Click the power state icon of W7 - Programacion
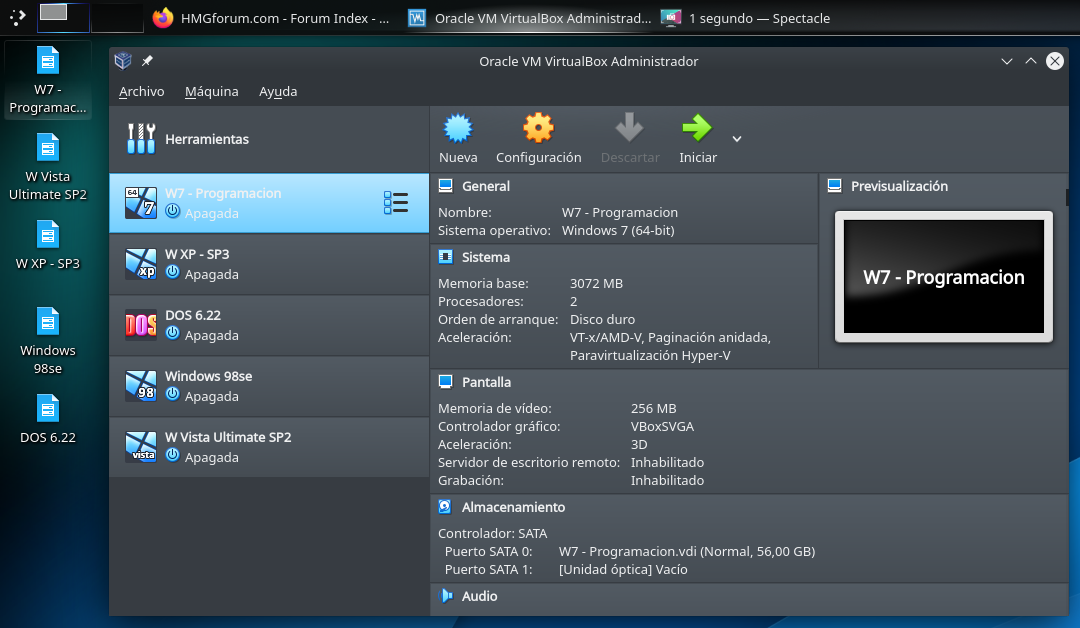1080x628 pixels. pos(172,211)
